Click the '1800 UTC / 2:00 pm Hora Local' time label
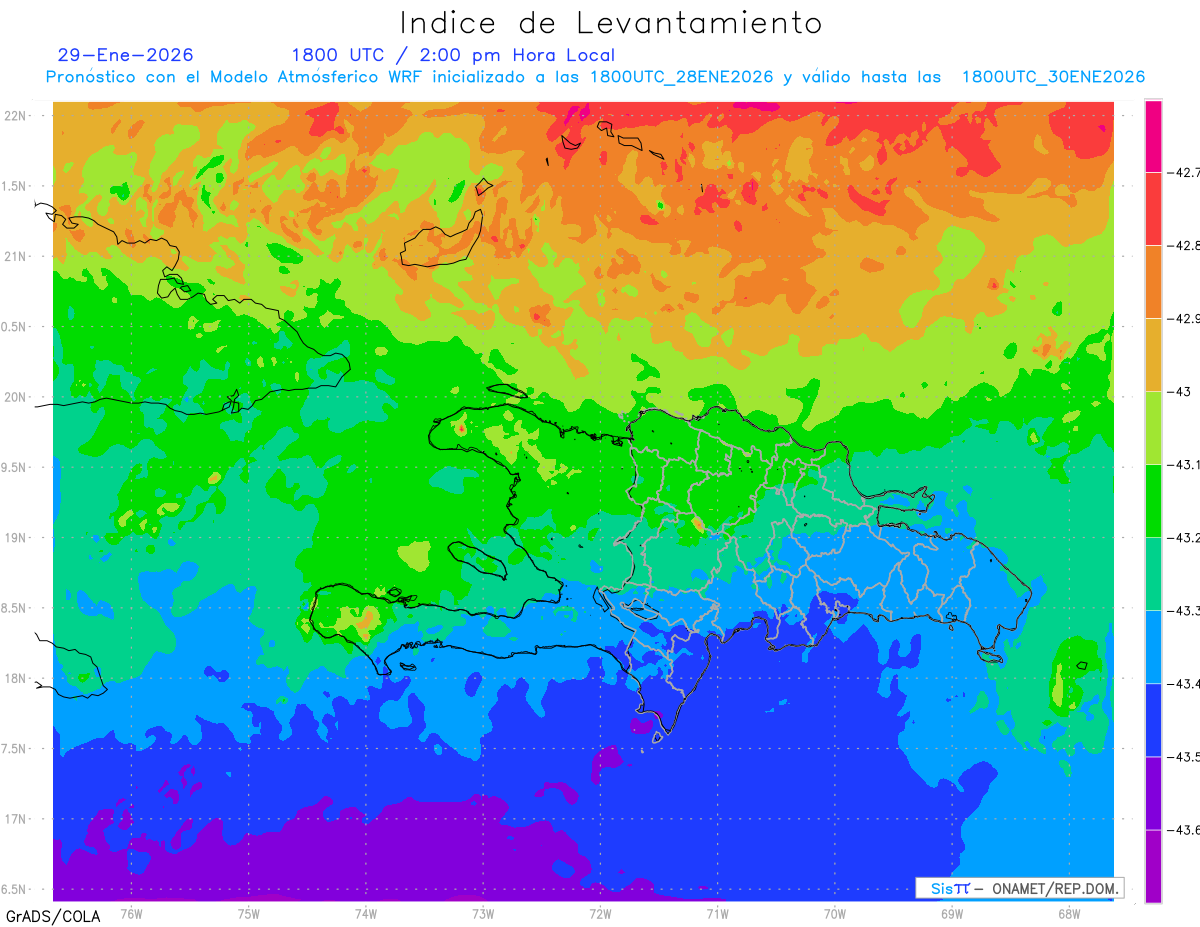The height and width of the screenshot is (927, 1200). tap(453, 55)
